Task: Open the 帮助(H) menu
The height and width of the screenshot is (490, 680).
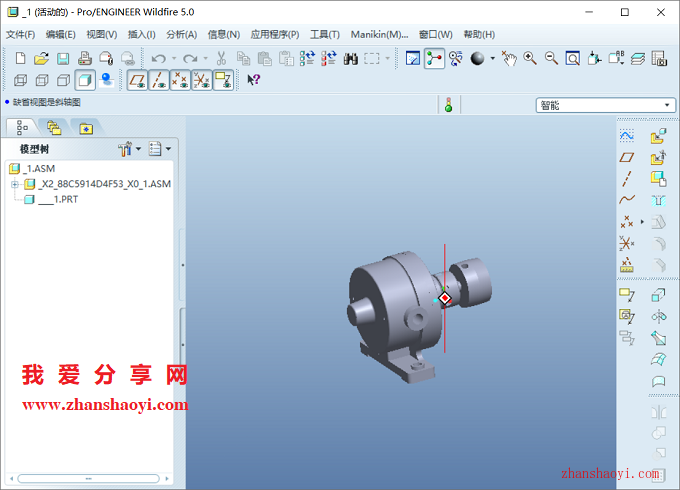Action: tap(479, 35)
